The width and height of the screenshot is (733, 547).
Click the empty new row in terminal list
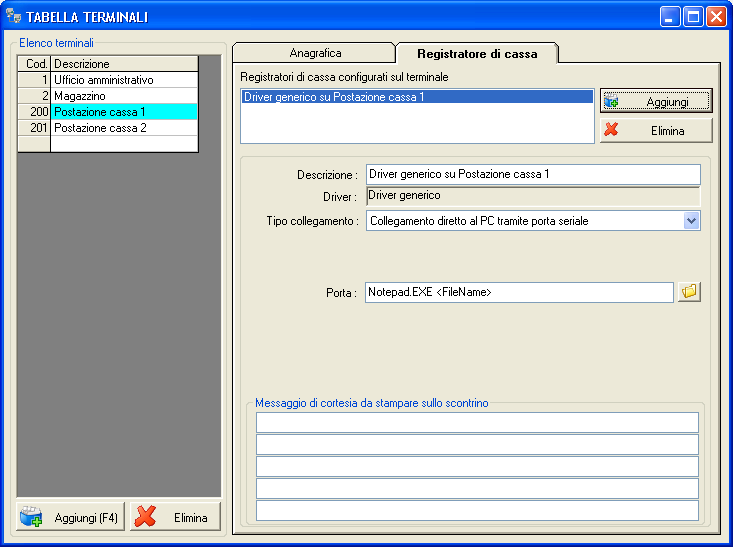[108, 144]
